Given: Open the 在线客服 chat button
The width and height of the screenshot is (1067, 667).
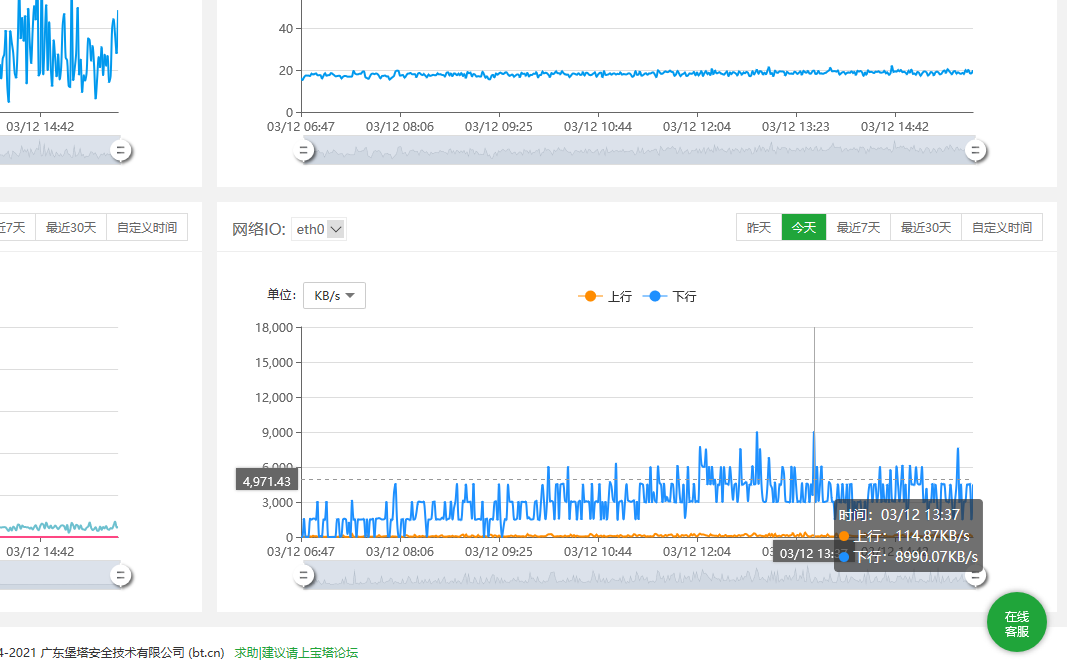Looking at the screenshot, I should pos(1017,623).
